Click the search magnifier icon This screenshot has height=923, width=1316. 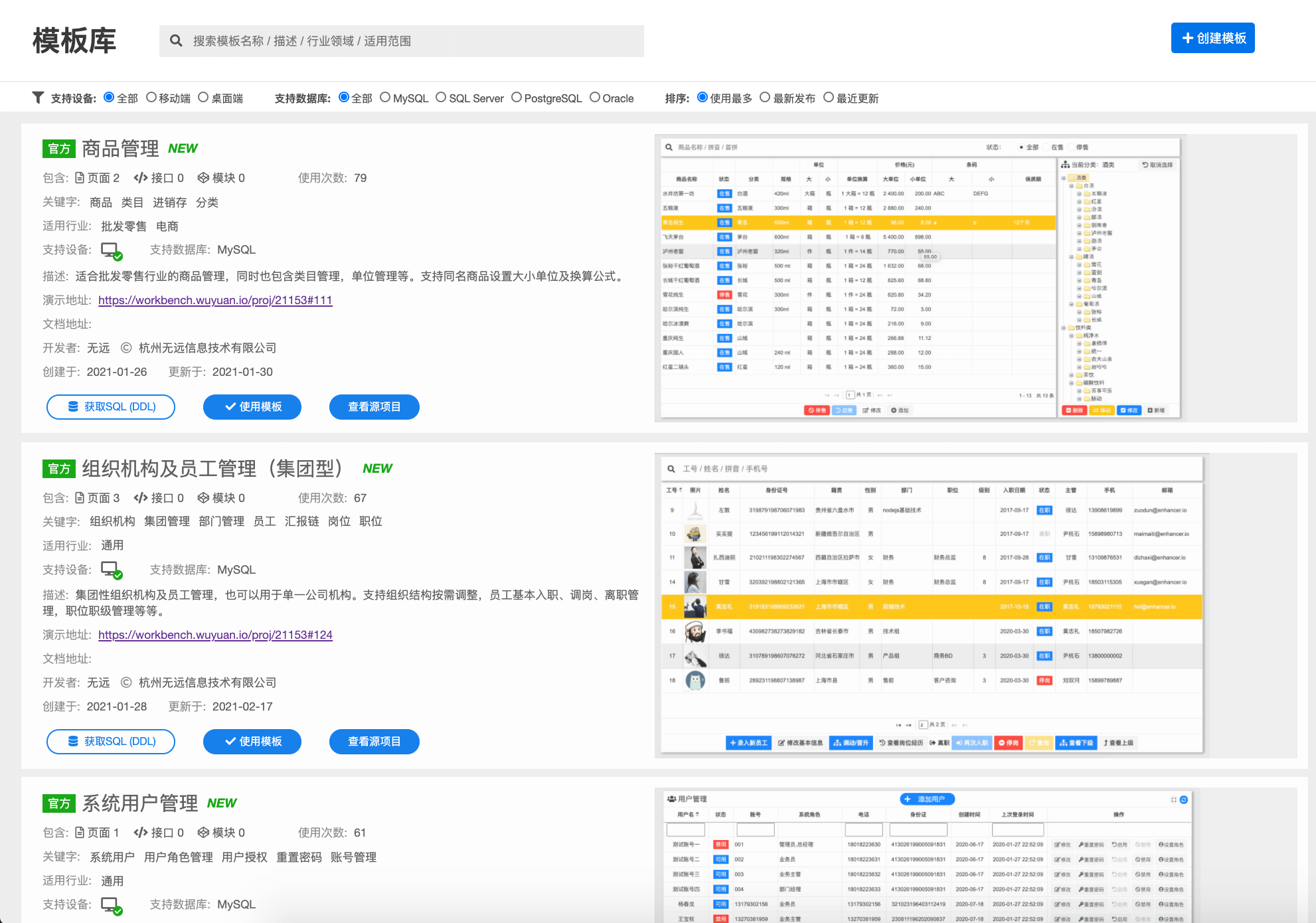(176, 41)
